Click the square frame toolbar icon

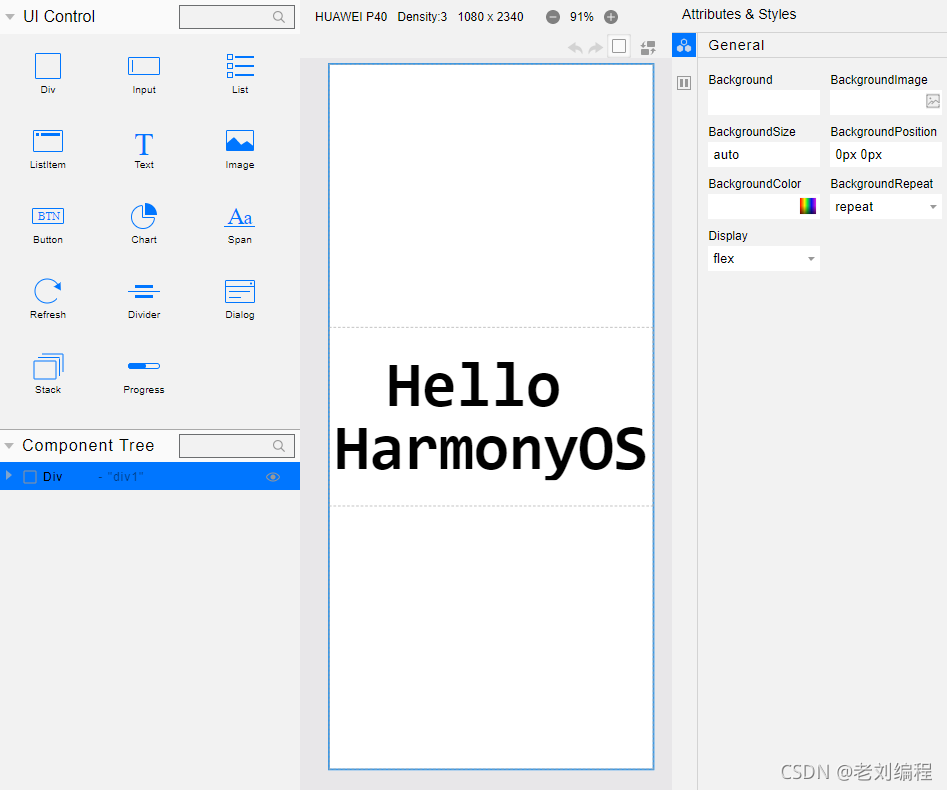pos(619,47)
